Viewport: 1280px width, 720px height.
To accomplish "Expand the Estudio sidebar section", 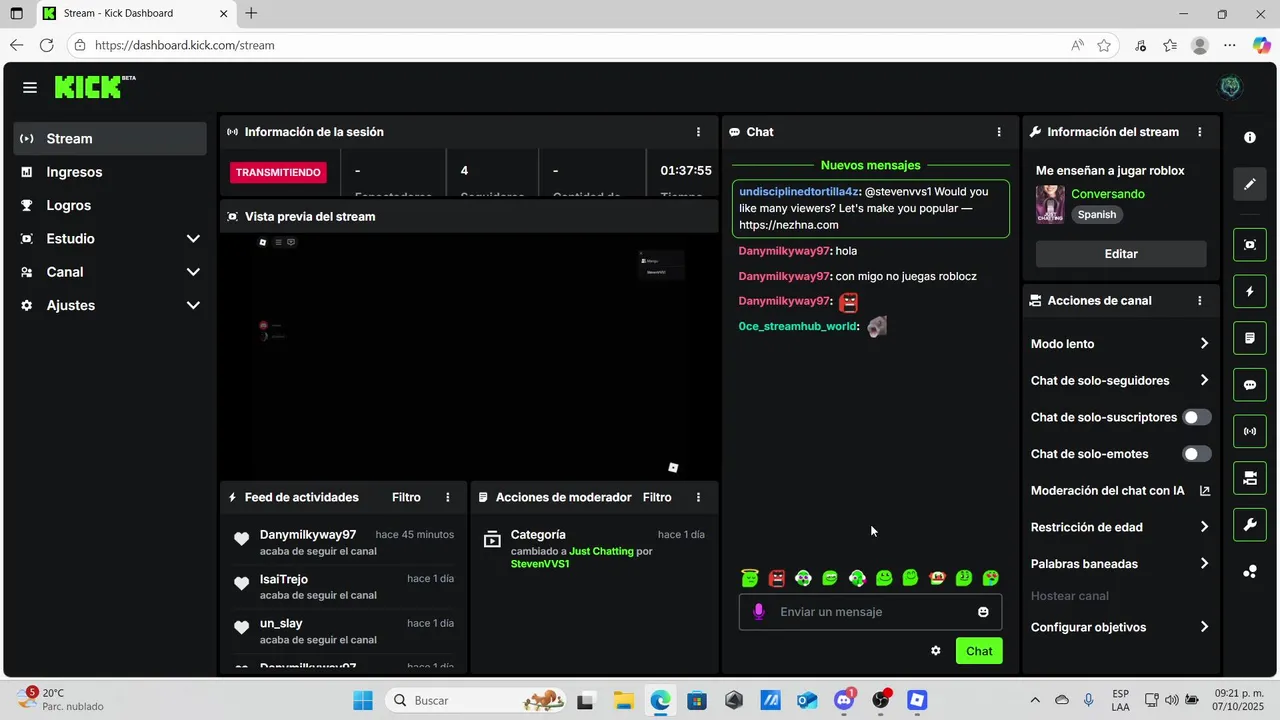I will [110, 239].
